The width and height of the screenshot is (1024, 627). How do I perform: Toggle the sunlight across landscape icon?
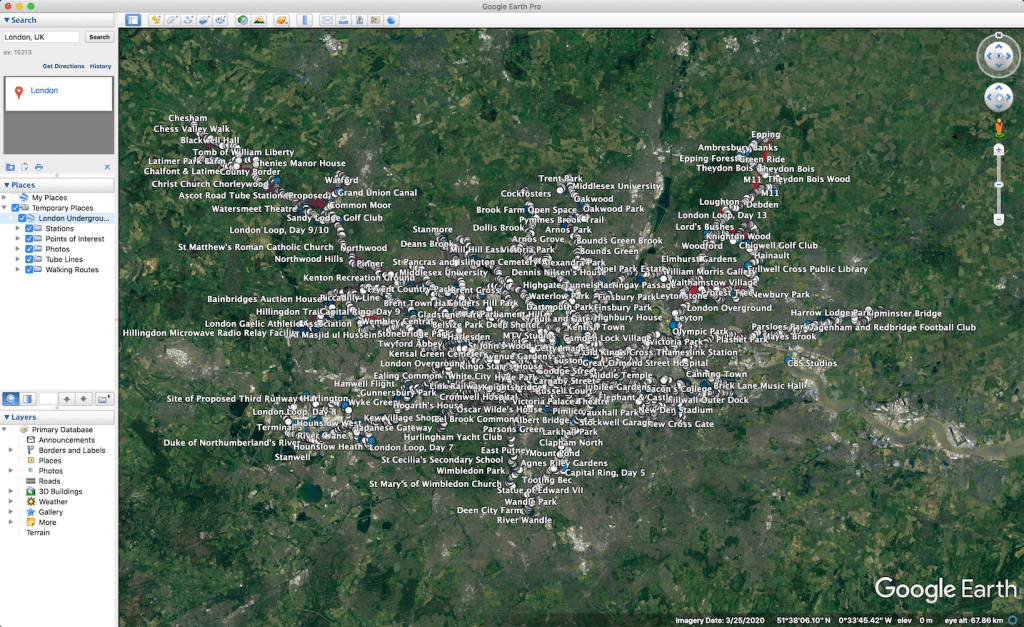pyautogui.click(x=259, y=20)
